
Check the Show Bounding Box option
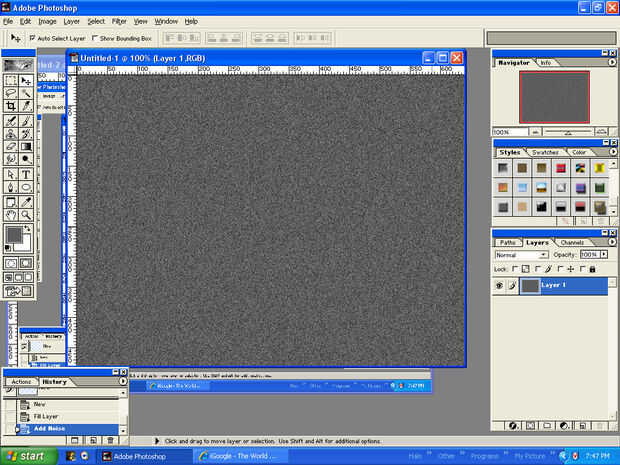coord(94,38)
